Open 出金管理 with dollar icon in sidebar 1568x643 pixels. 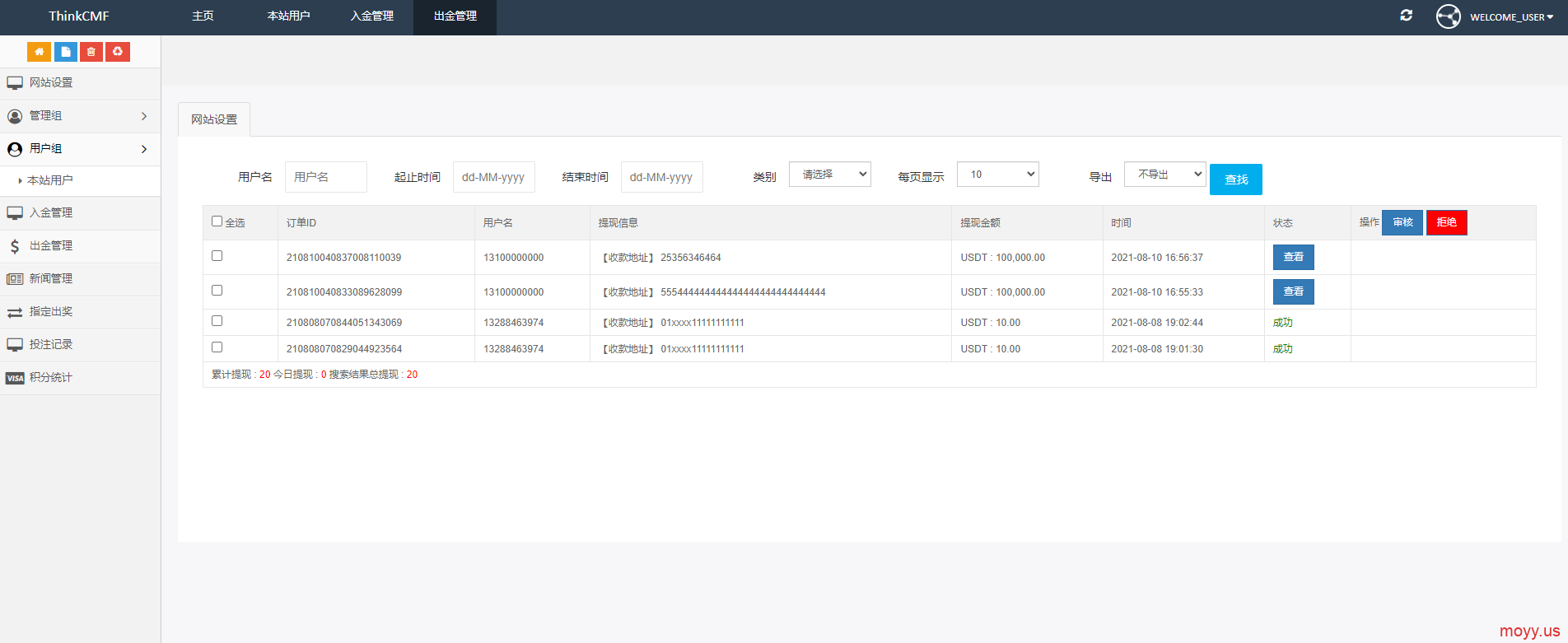[51, 245]
